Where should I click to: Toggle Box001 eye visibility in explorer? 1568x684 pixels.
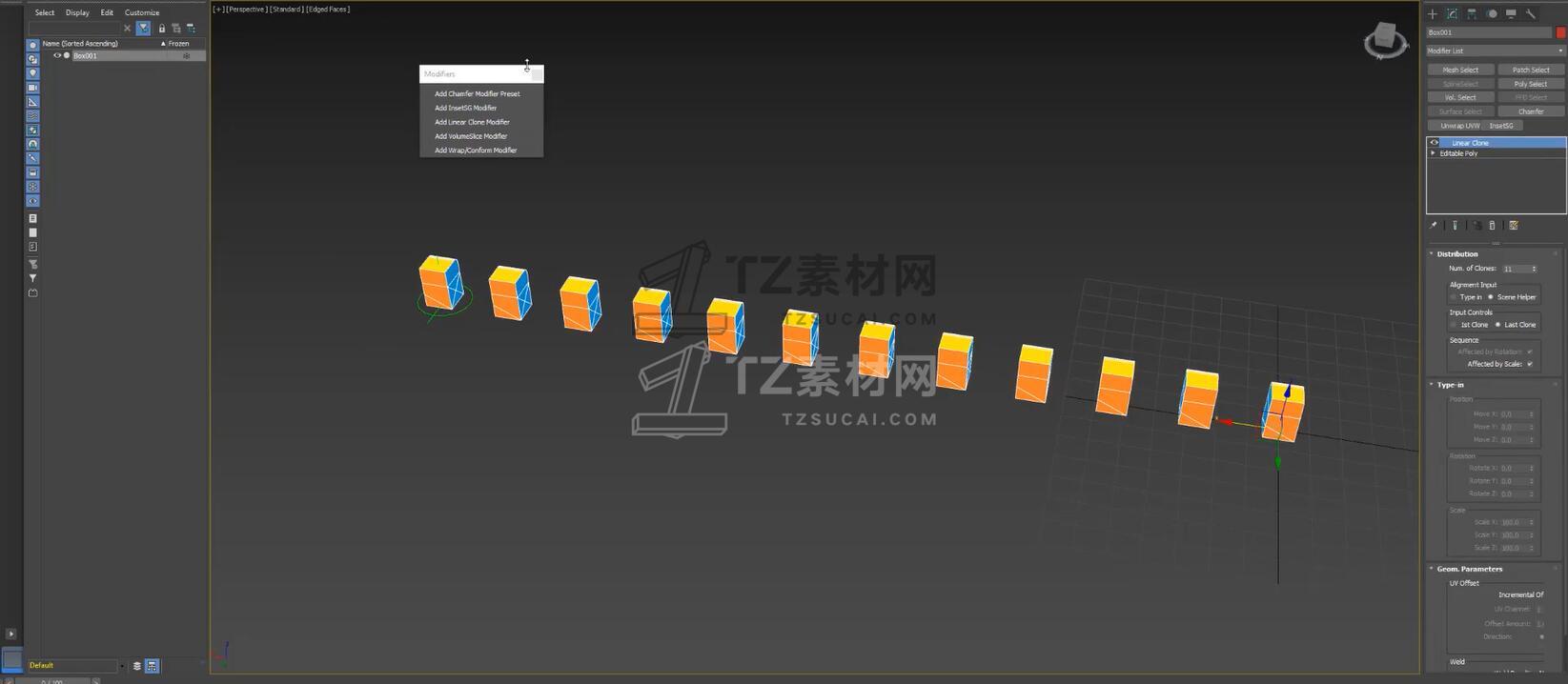tap(56, 55)
